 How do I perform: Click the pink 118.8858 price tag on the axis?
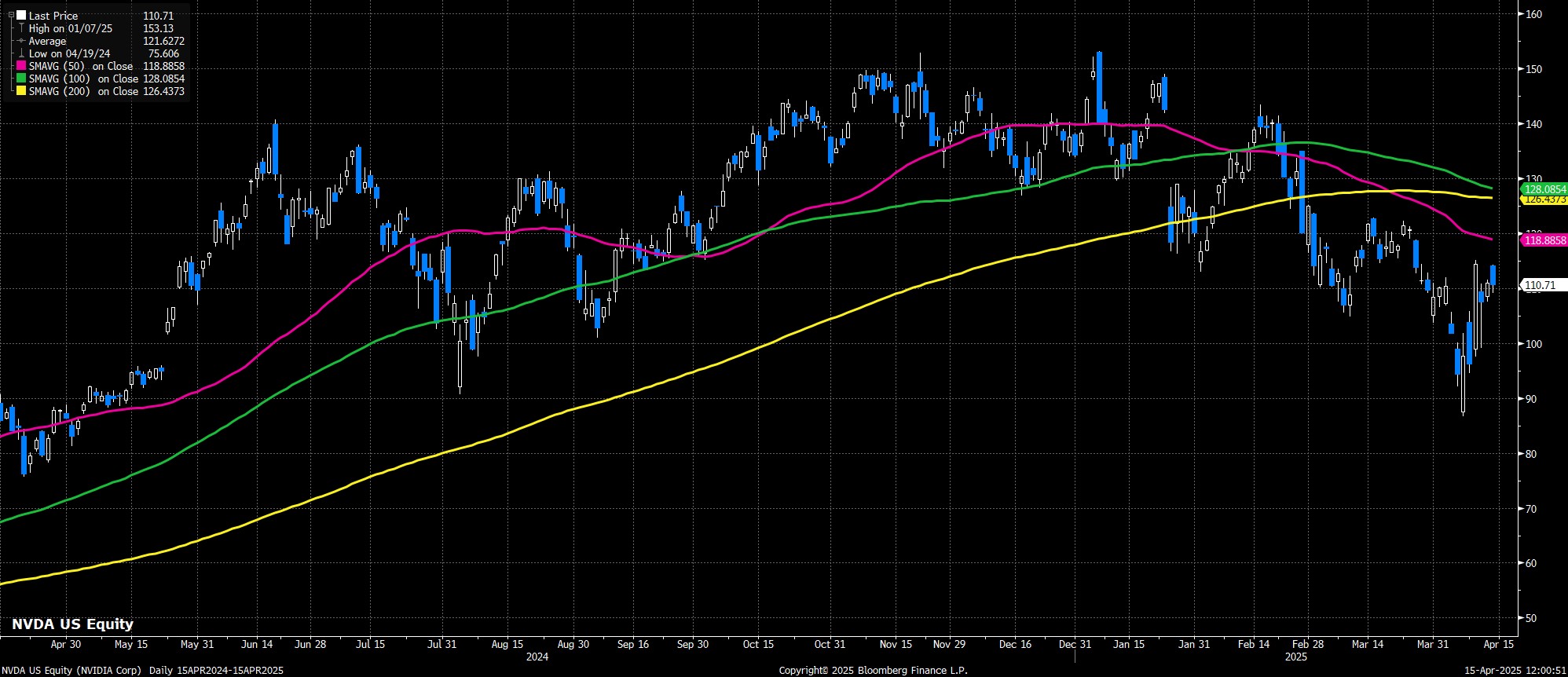(1544, 240)
